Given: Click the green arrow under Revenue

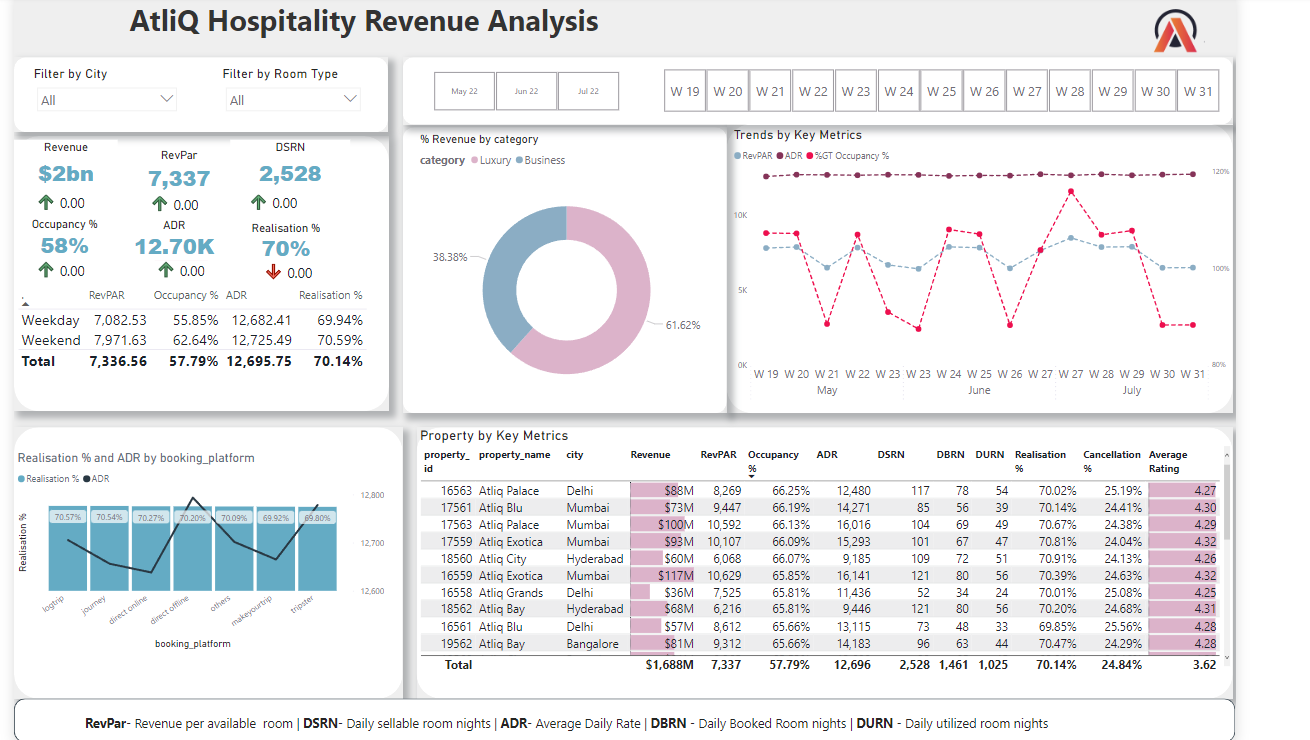Looking at the screenshot, I should pos(46,203).
